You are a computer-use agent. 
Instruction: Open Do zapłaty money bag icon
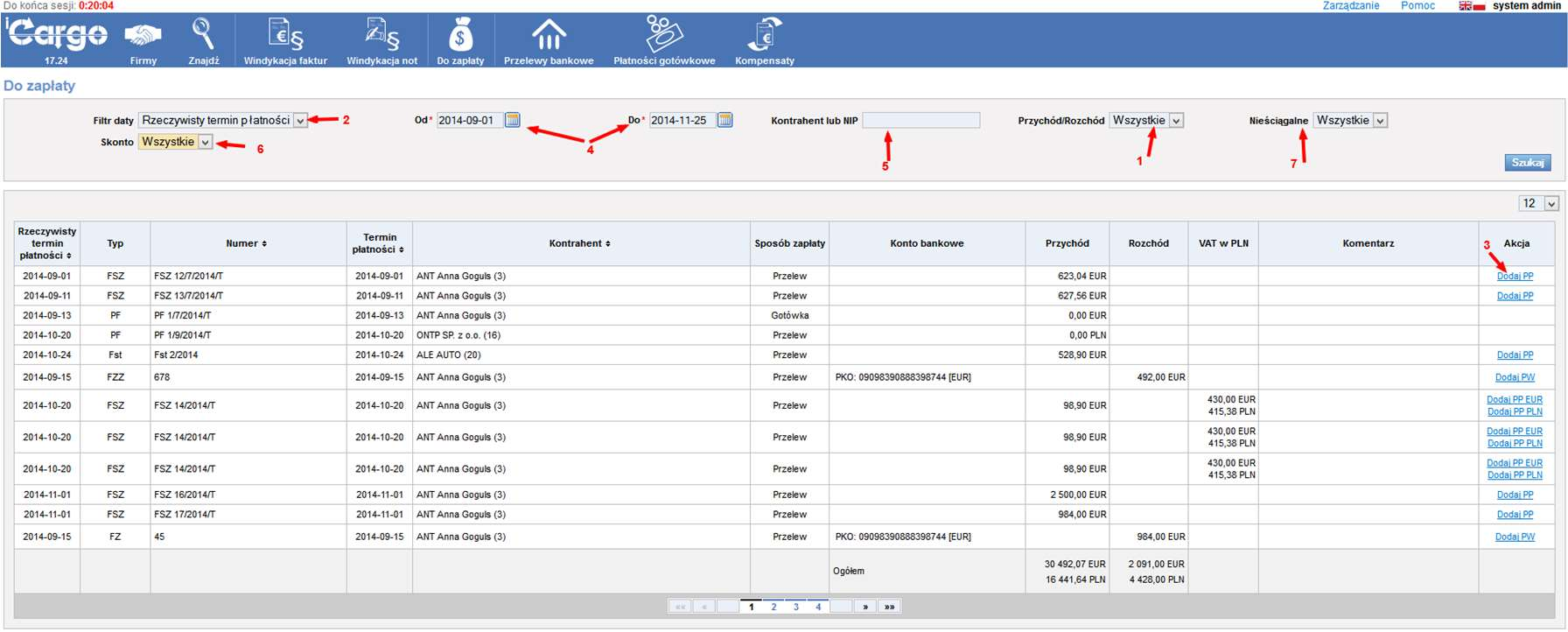460,35
